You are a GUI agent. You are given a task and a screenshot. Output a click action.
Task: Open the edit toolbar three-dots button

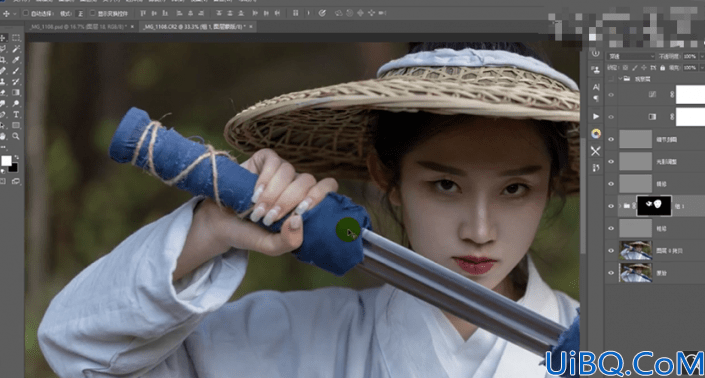(x=3, y=147)
